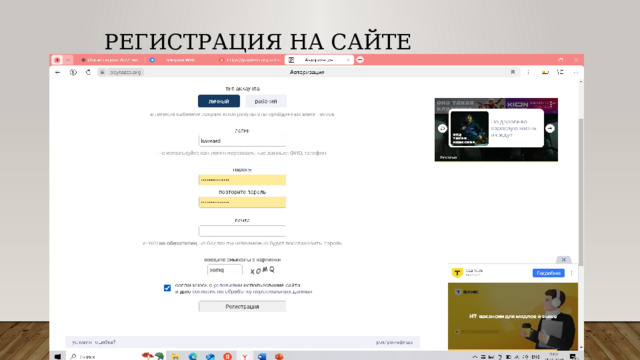Click the page vertical scrollbar

581,192
